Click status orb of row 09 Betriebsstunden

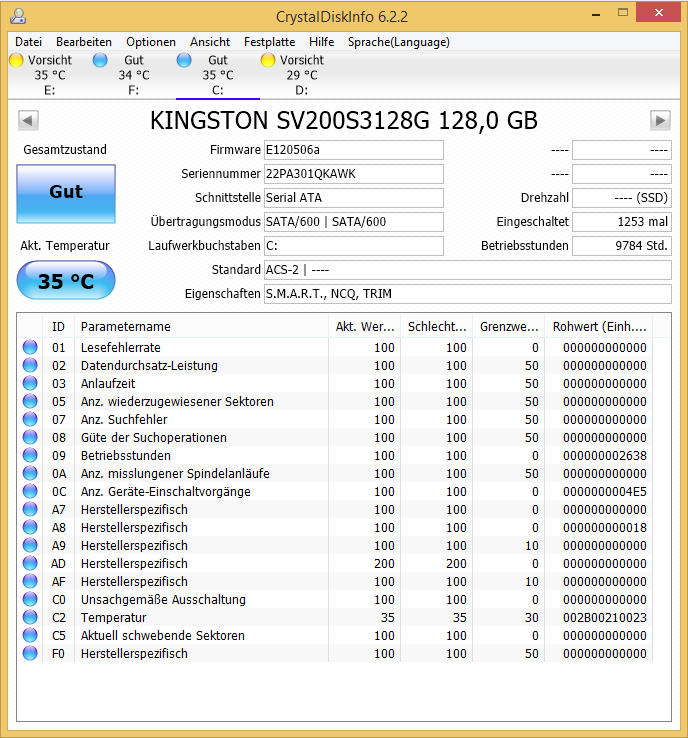(x=30, y=455)
